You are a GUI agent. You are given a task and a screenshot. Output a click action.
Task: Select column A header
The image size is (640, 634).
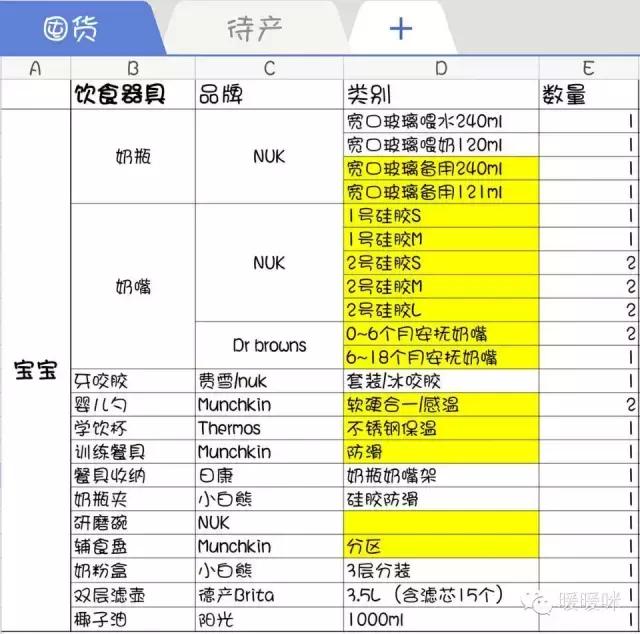click(x=36, y=68)
